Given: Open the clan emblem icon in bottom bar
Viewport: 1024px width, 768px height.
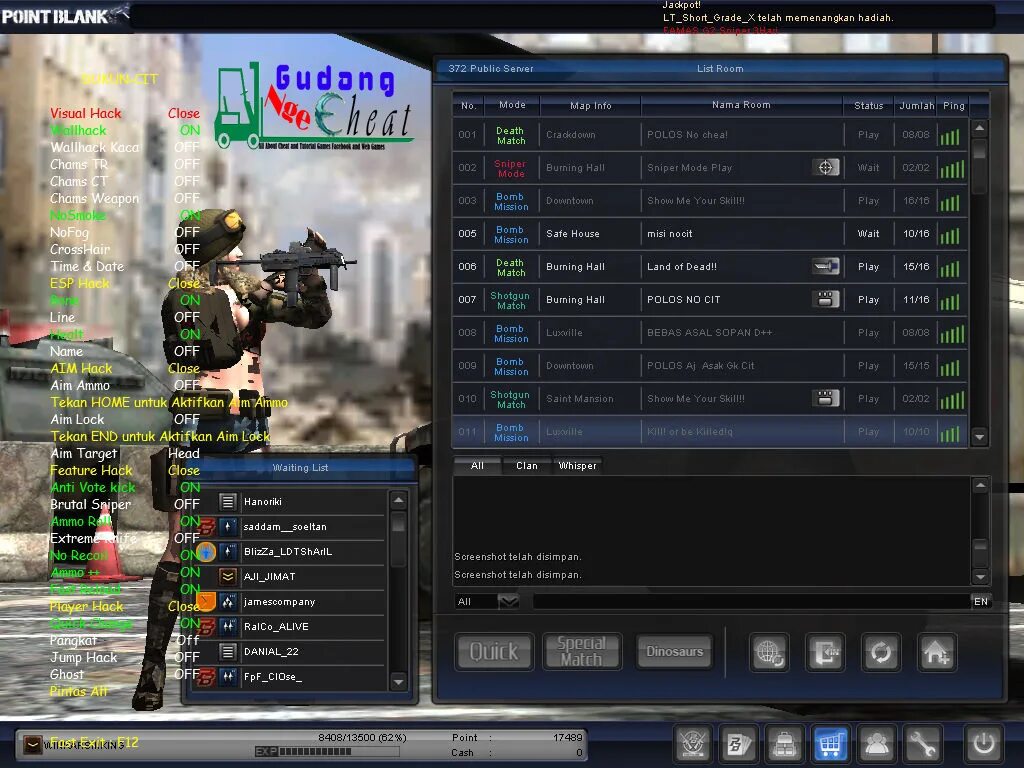Looking at the screenshot, I should (692, 743).
